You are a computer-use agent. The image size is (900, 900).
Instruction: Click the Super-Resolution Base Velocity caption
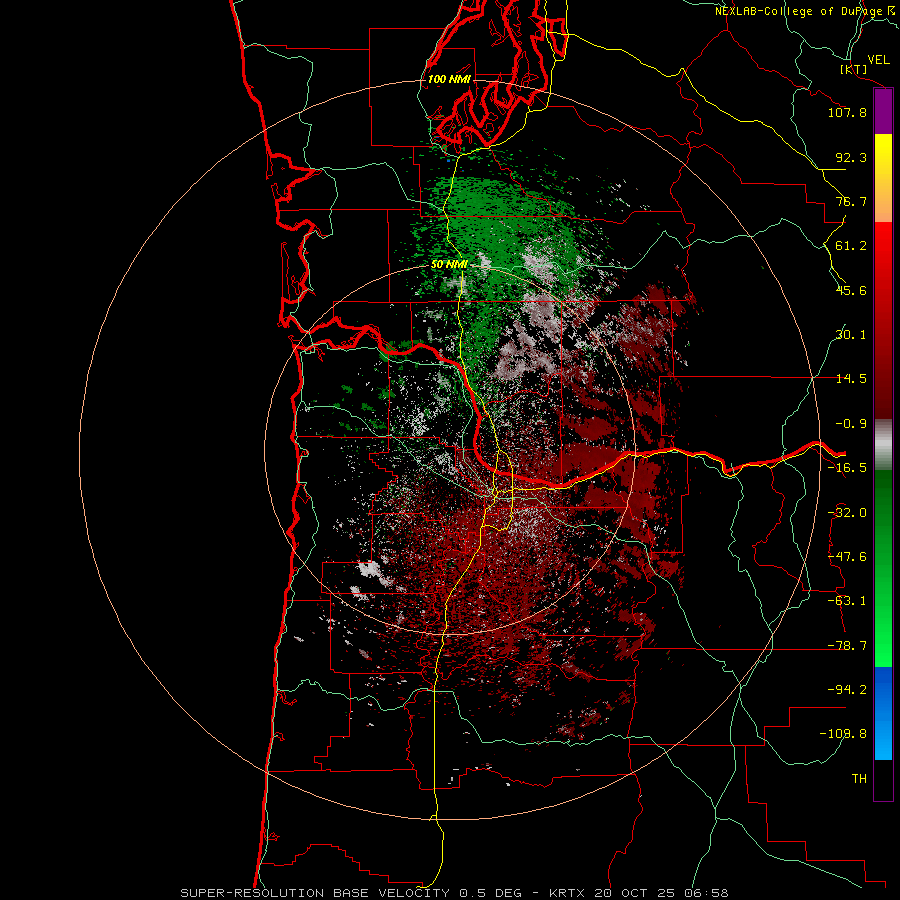[455, 893]
